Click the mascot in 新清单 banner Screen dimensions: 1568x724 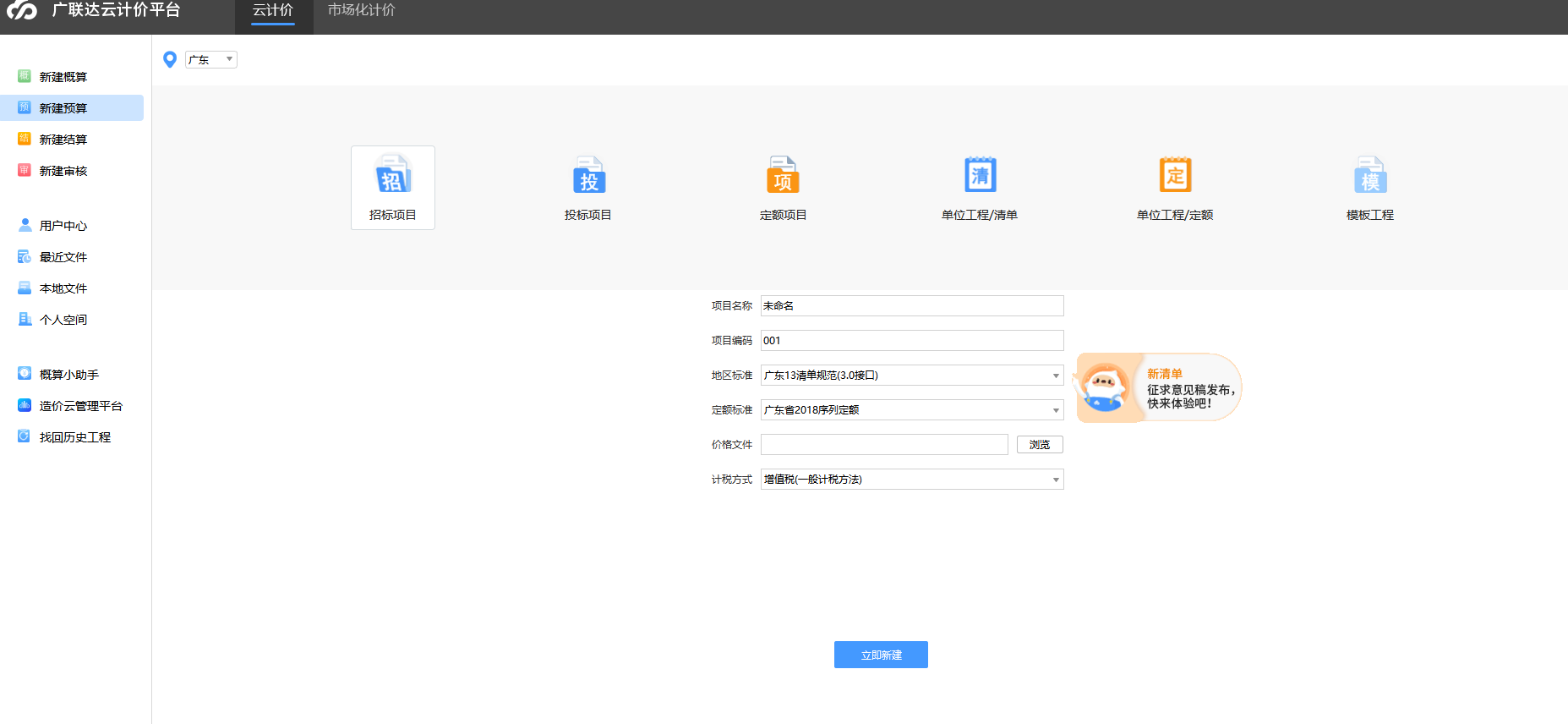pos(1105,388)
